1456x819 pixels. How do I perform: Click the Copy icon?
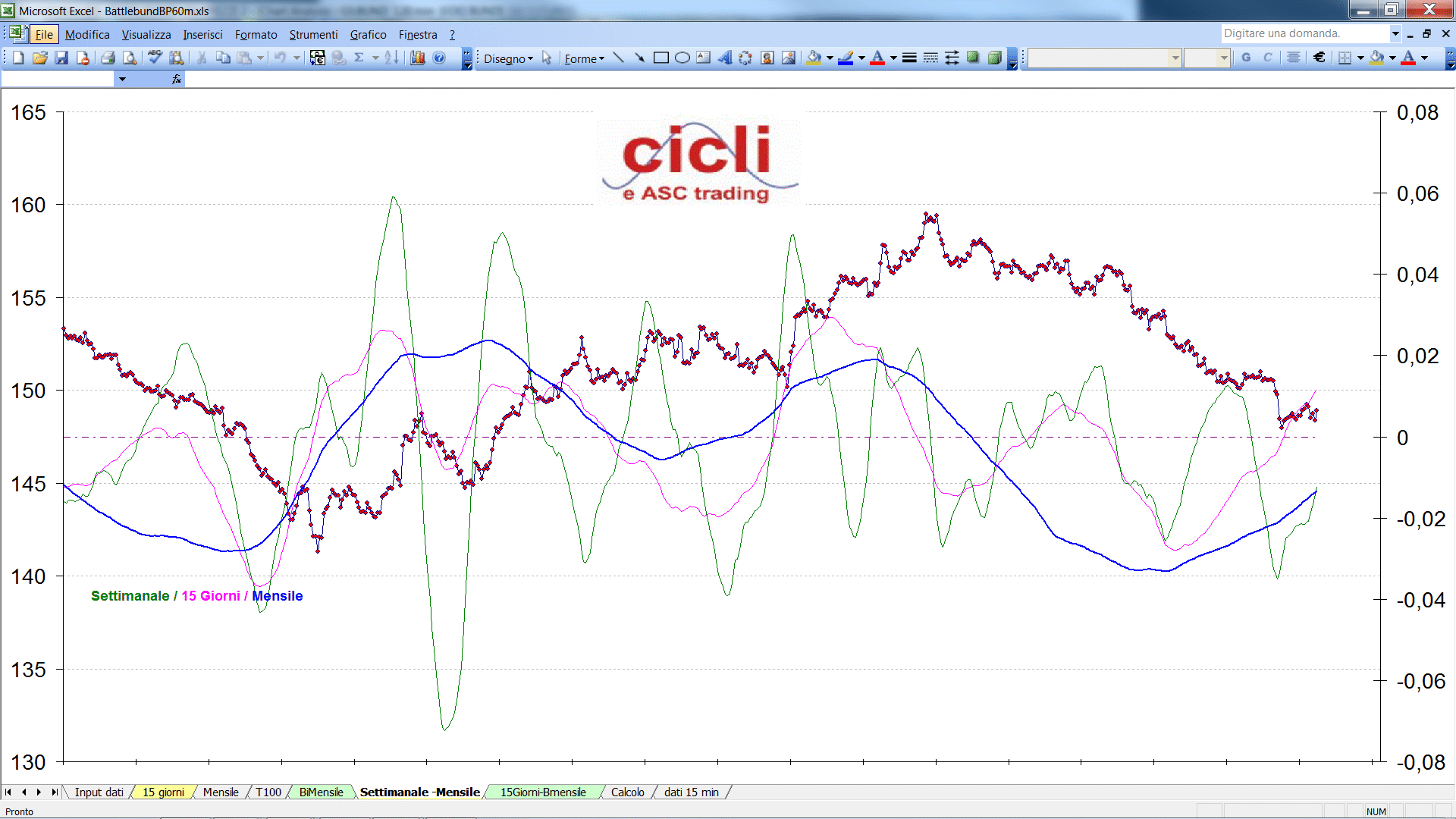click(x=223, y=58)
